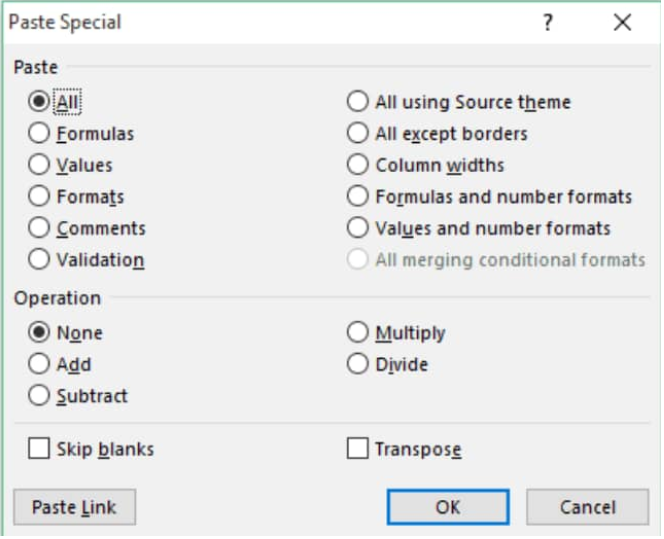Screen dimensions: 664x539
Task: Open the help question mark icon
Action: (x=549, y=22)
